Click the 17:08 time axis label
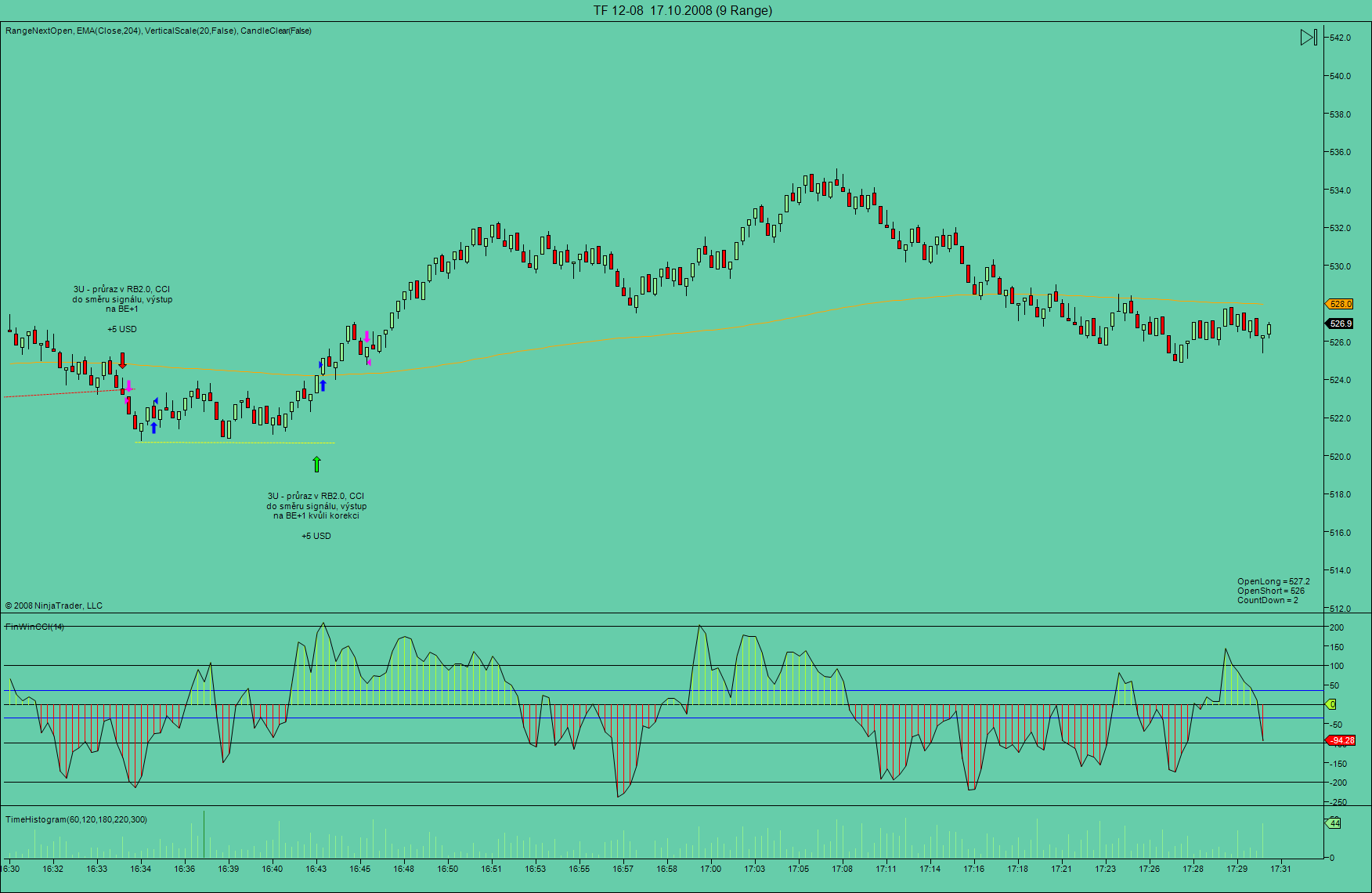The height and width of the screenshot is (893, 1372). click(843, 869)
